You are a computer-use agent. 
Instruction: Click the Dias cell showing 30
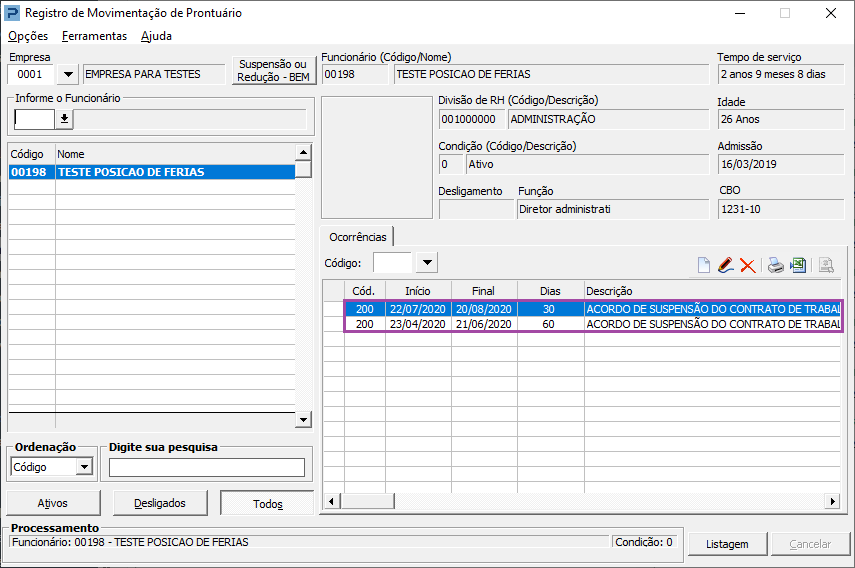549,309
